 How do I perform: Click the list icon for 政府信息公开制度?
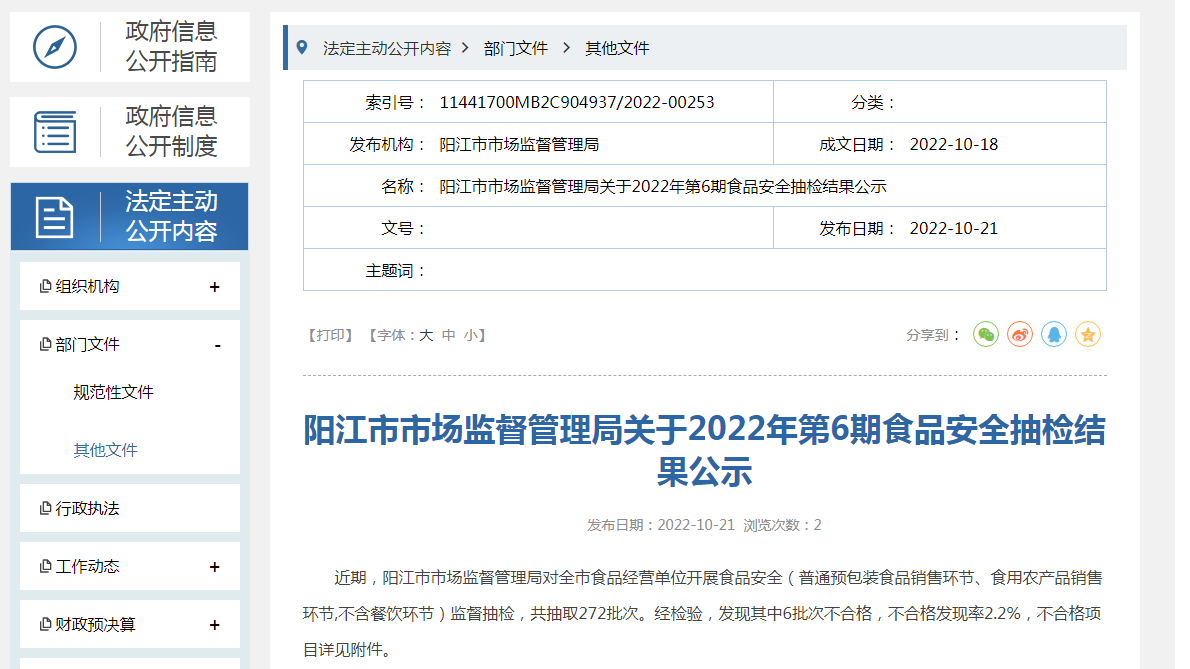pos(55,132)
